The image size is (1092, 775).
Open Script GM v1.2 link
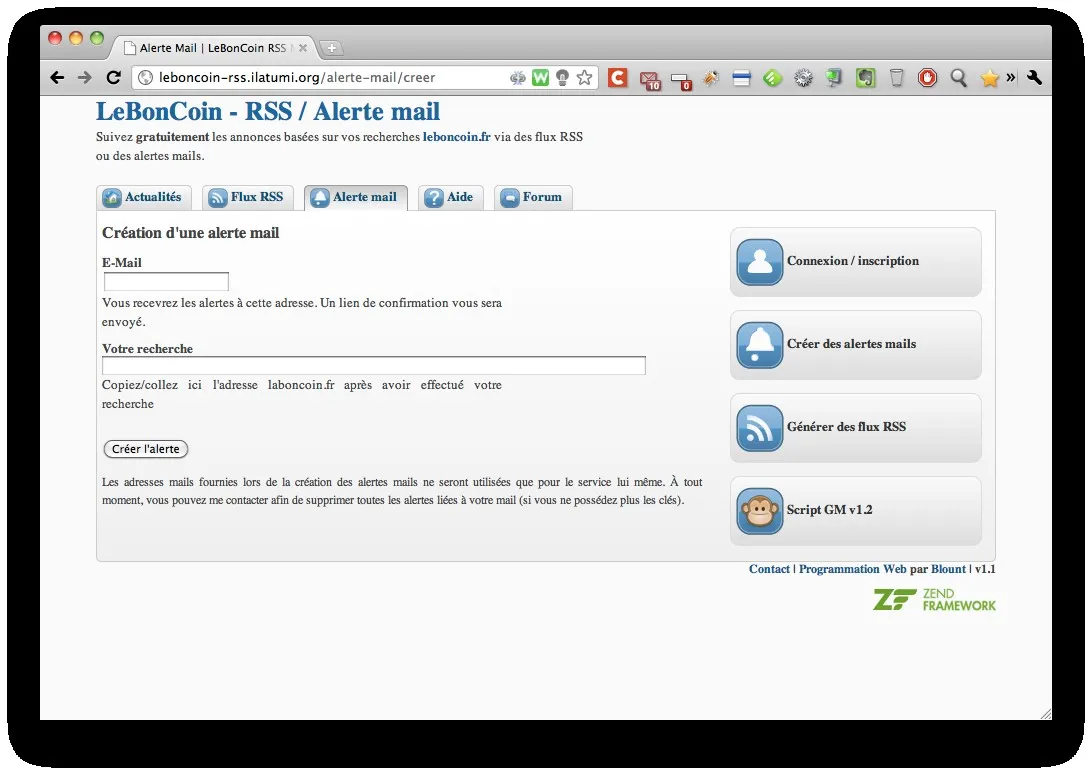[x=829, y=510]
